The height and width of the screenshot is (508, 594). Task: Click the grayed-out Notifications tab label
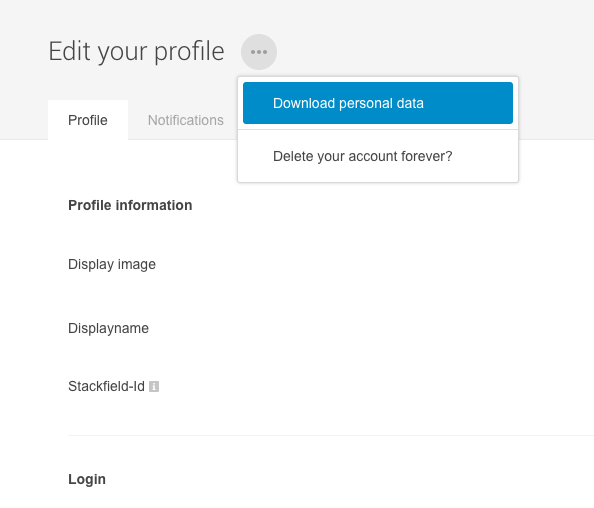tap(186, 120)
